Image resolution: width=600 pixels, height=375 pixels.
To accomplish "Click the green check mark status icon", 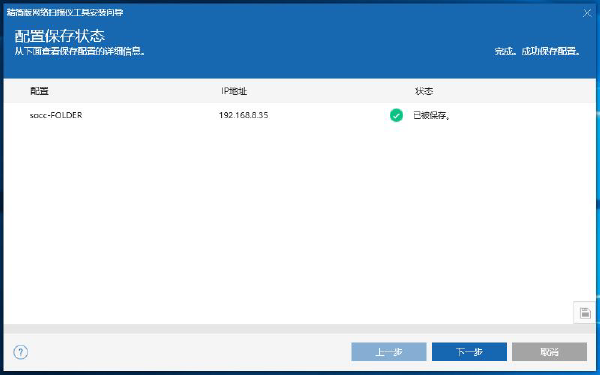I will click(x=396, y=115).
